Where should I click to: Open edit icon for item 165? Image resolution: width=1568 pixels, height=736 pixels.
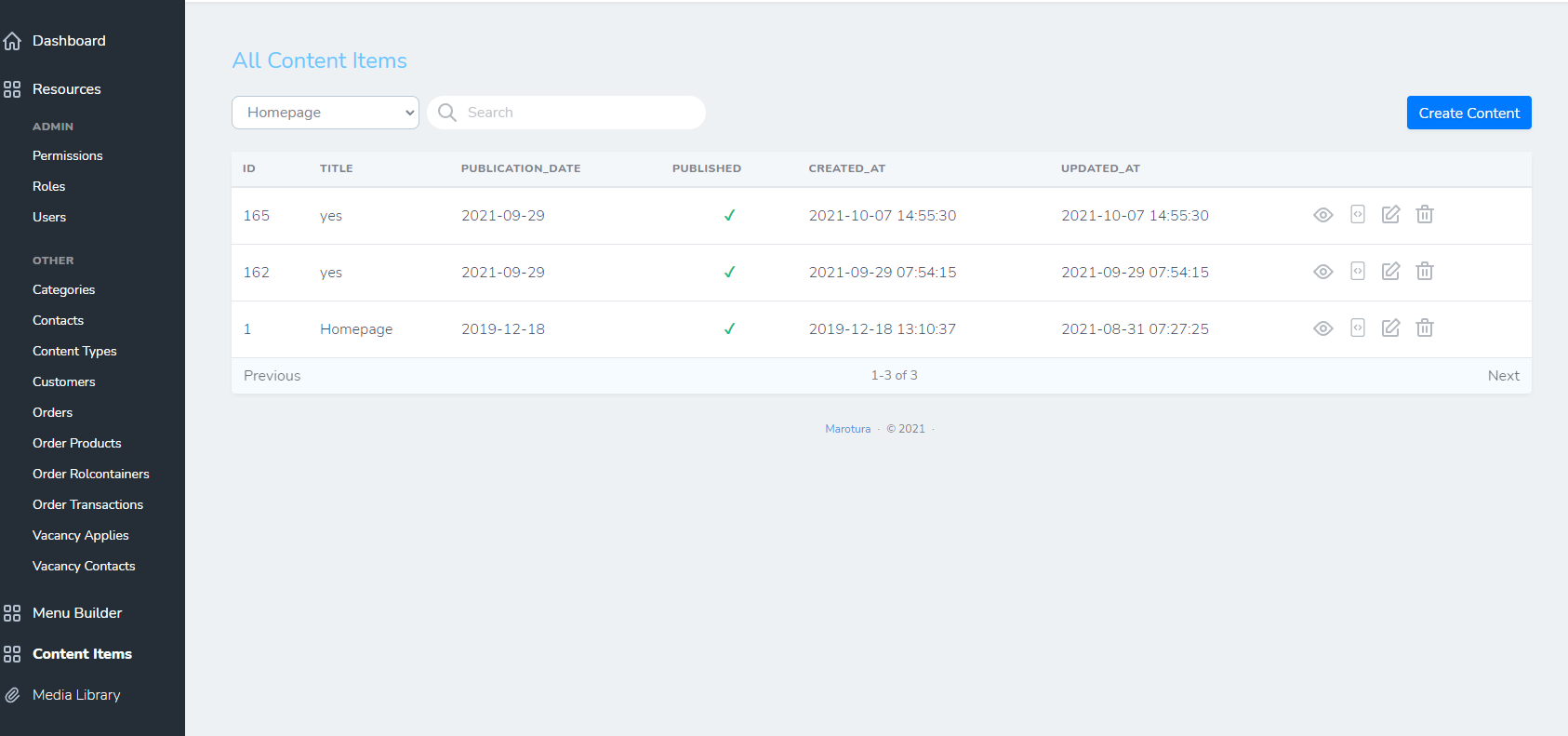1390,215
